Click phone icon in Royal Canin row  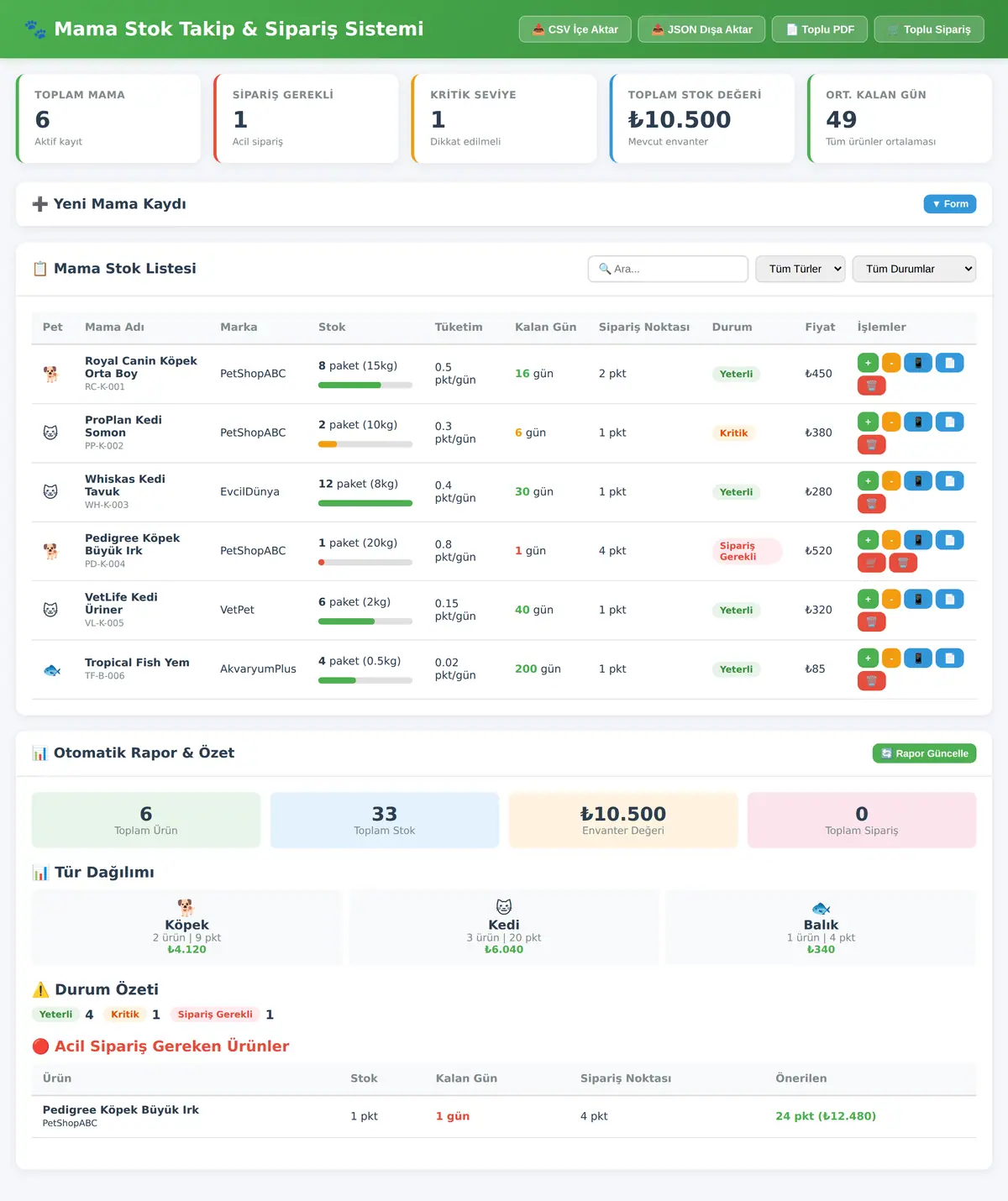918,363
